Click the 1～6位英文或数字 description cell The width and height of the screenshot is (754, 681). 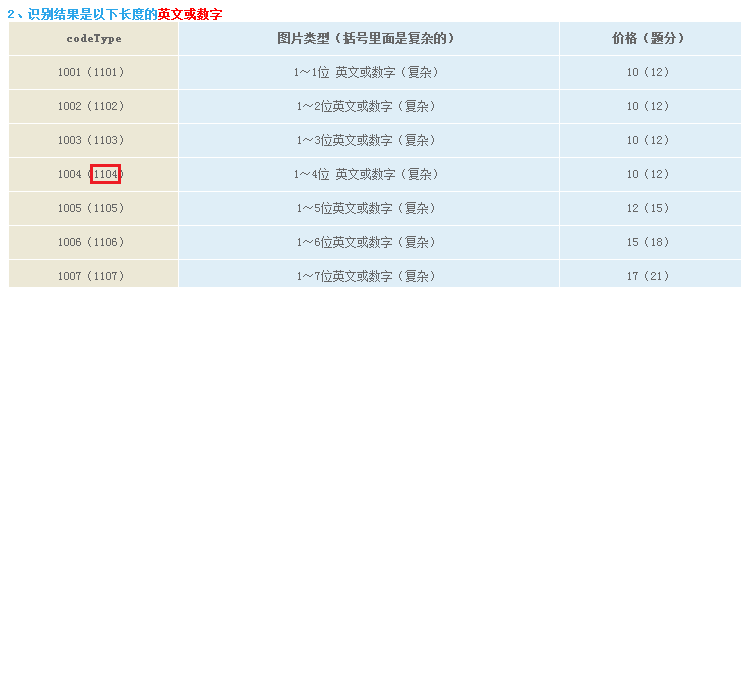(x=367, y=243)
